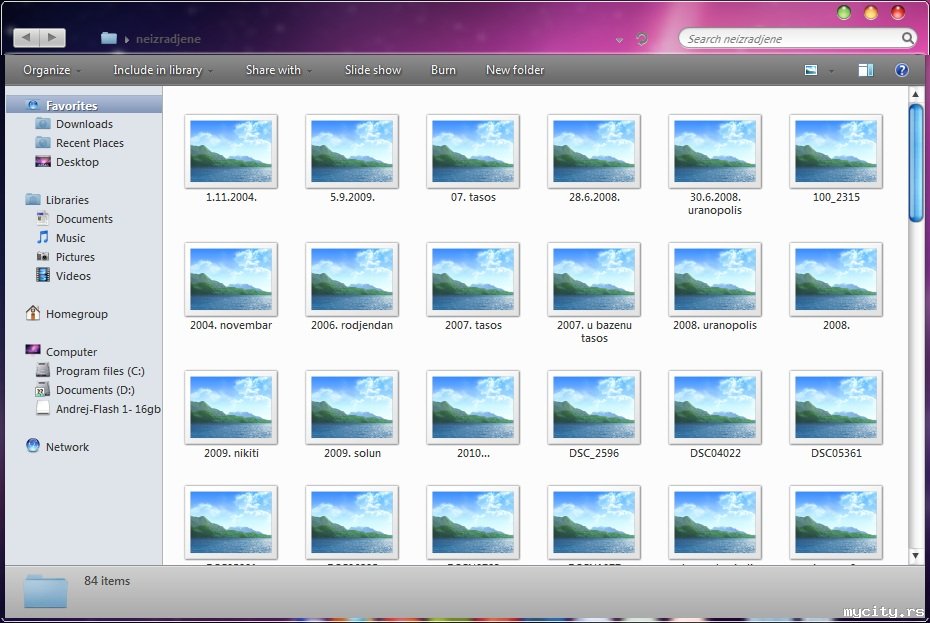Click the neizradjene breadcrumb

(168, 39)
